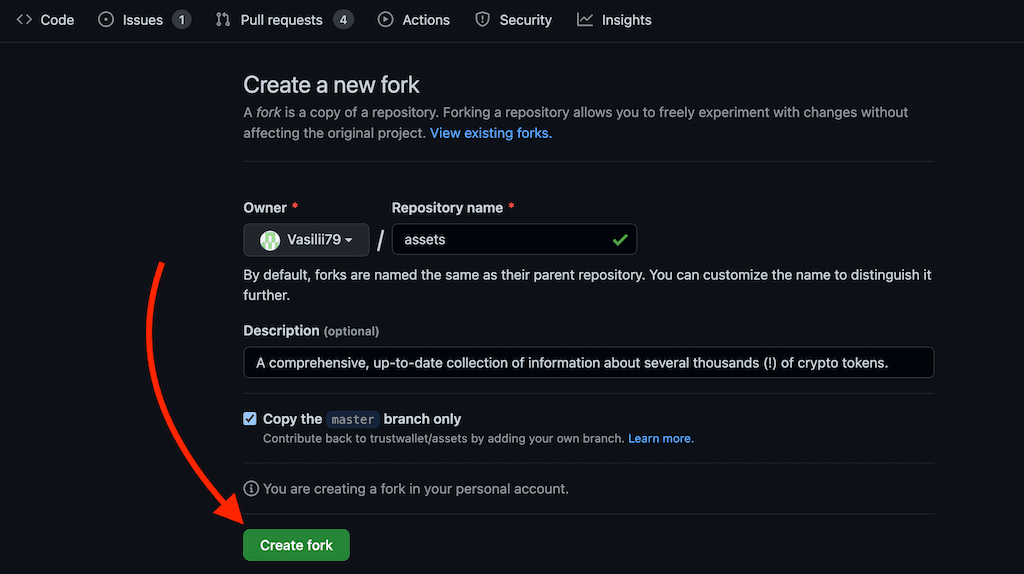The height and width of the screenshot is (574, 1024).
Task: Expand the Owner dropdown Vasilii79
Action: pos(306,240)
